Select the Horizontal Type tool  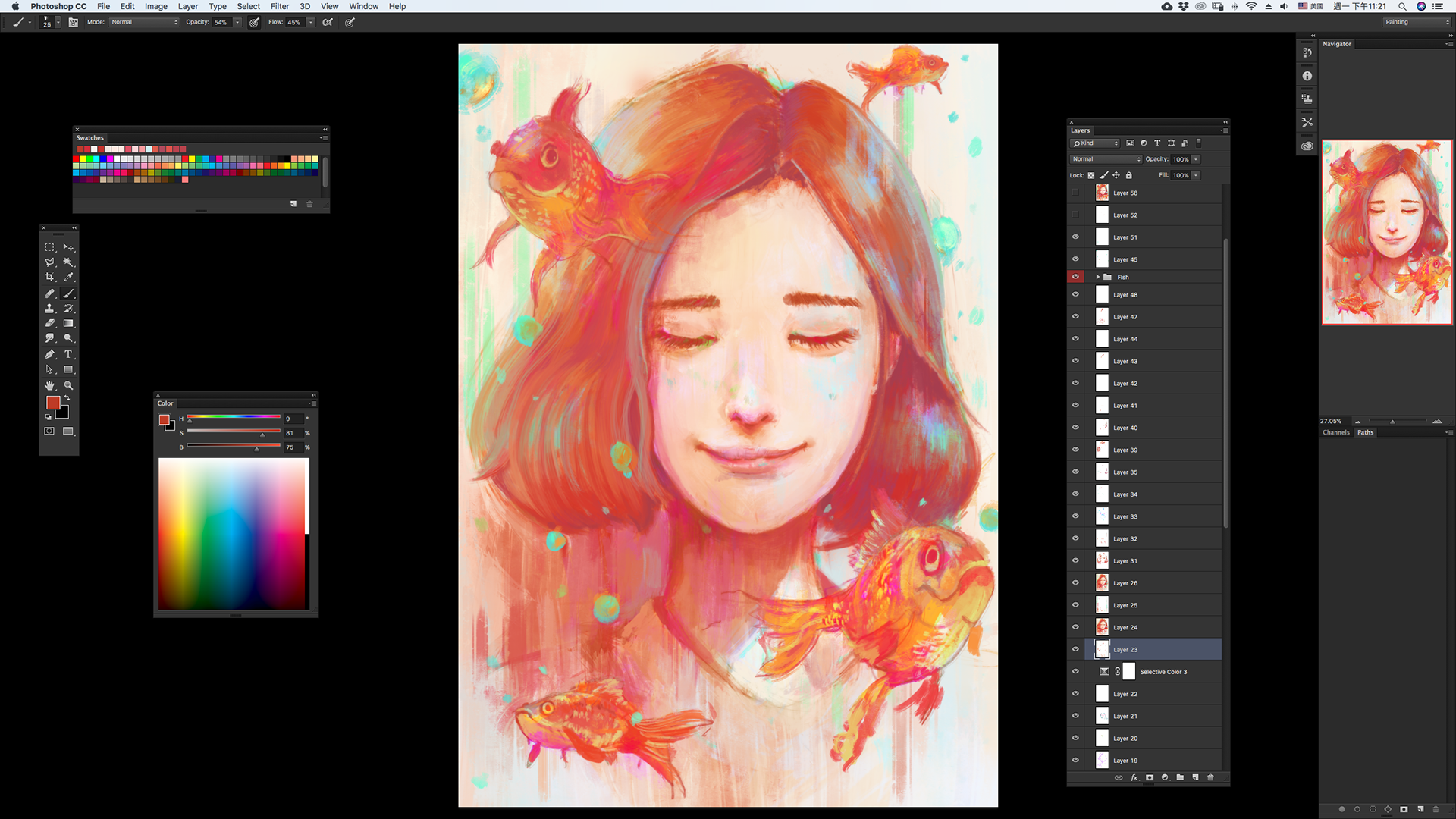click(x=68, y=354)
